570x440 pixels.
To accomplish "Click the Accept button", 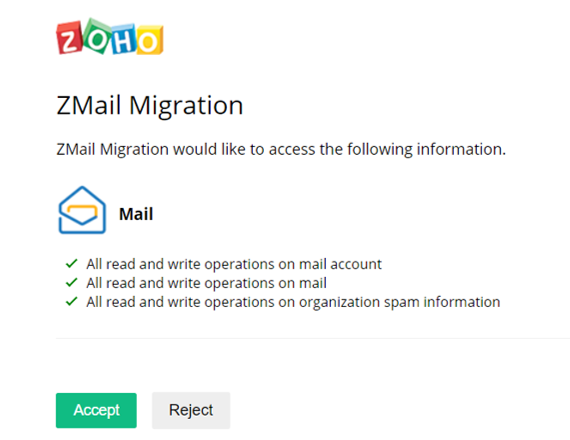I will pyautogui.click(x=96, y=410).
